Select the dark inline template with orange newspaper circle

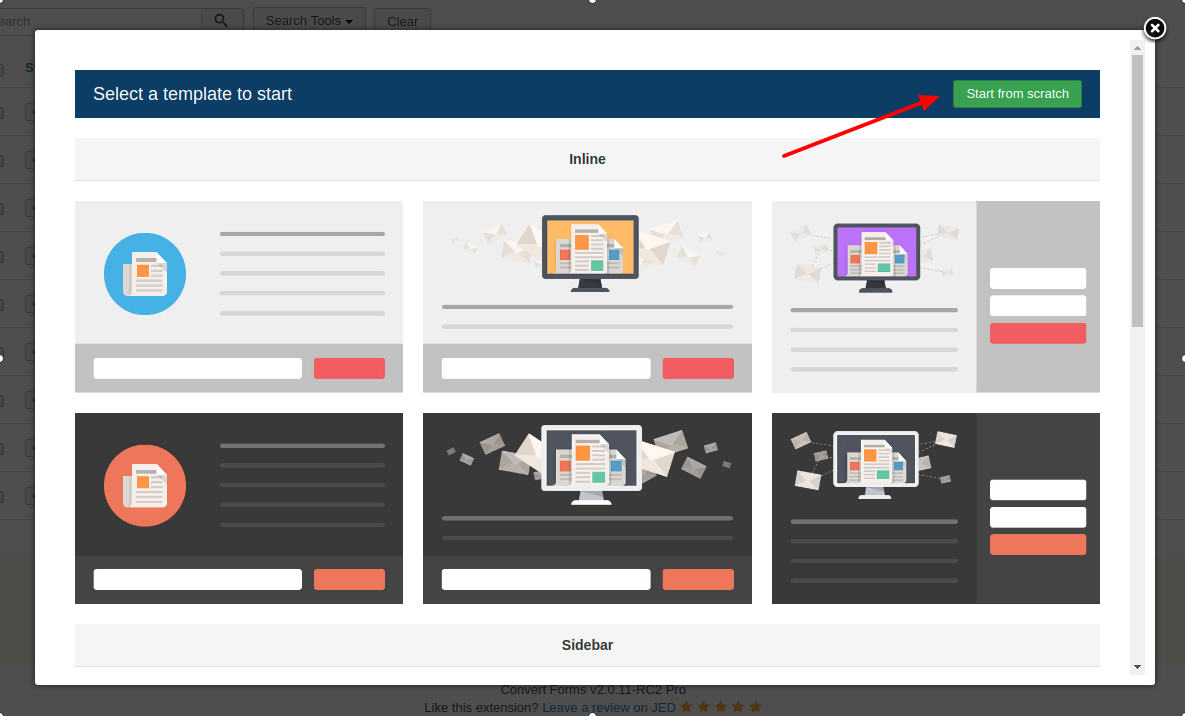[239, 508]
